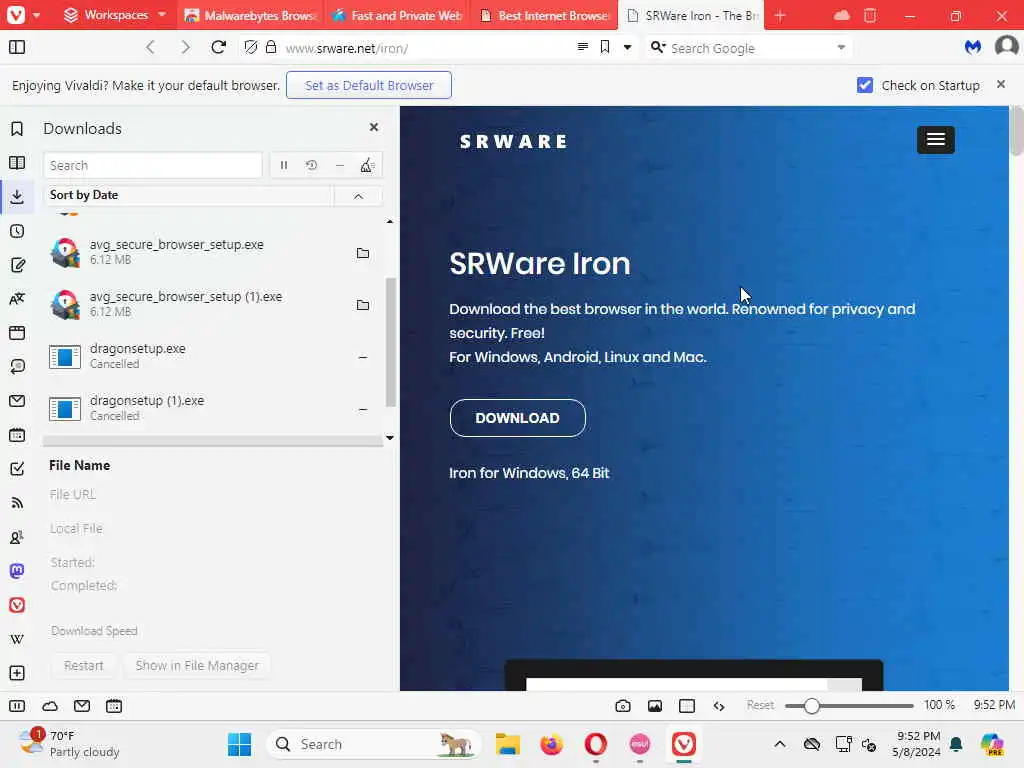Open Window panel

click(x=17, y=332)
